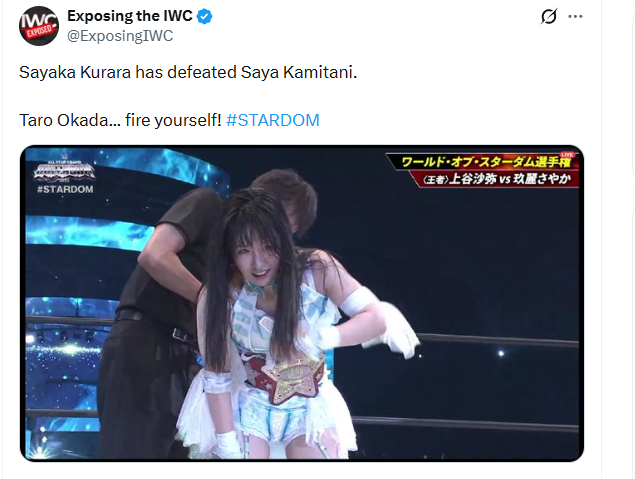
Task: Click the Japanese 'vs' match caption
Action: coord(496,179)
